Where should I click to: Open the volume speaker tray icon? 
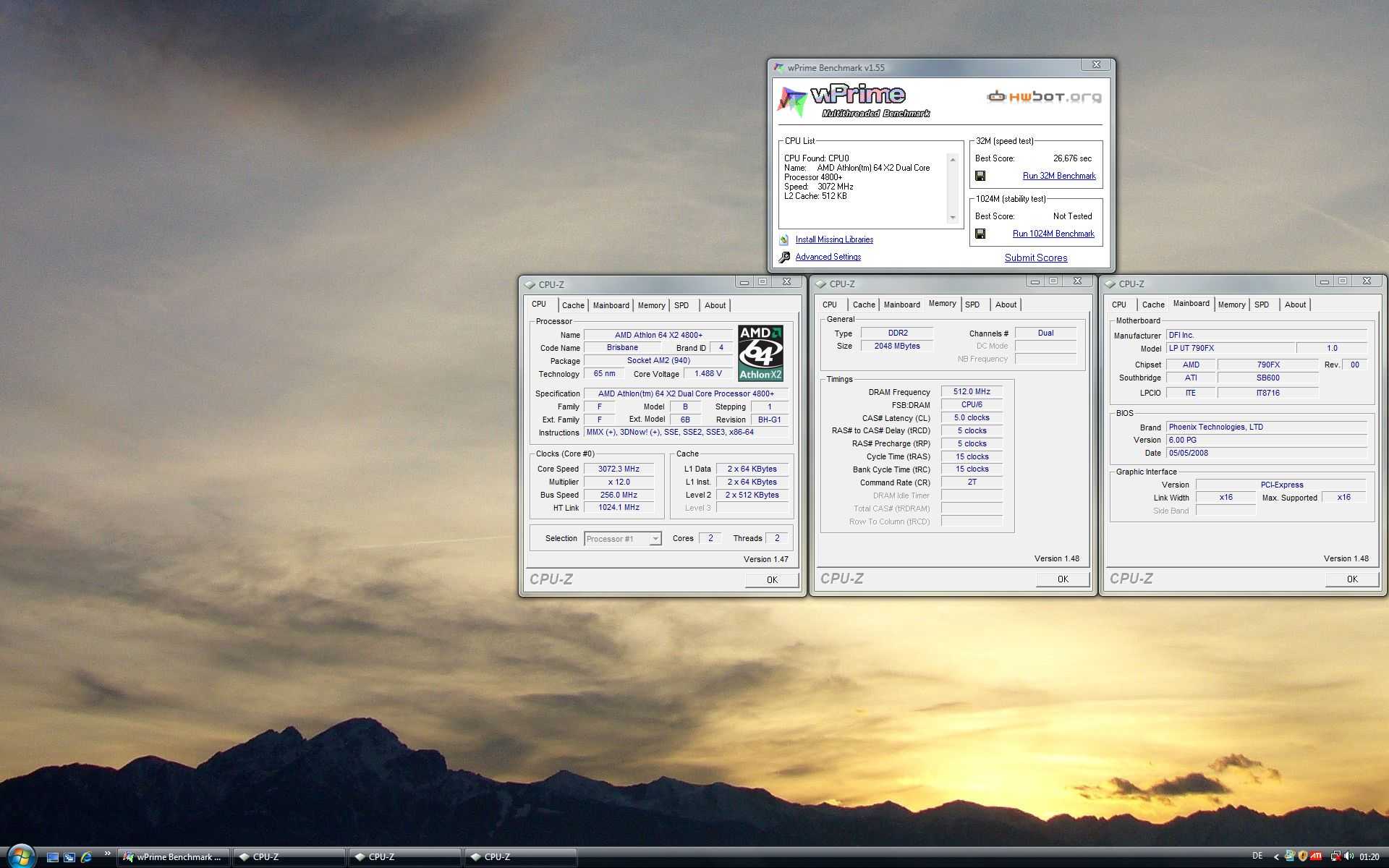coord(1348,856)
